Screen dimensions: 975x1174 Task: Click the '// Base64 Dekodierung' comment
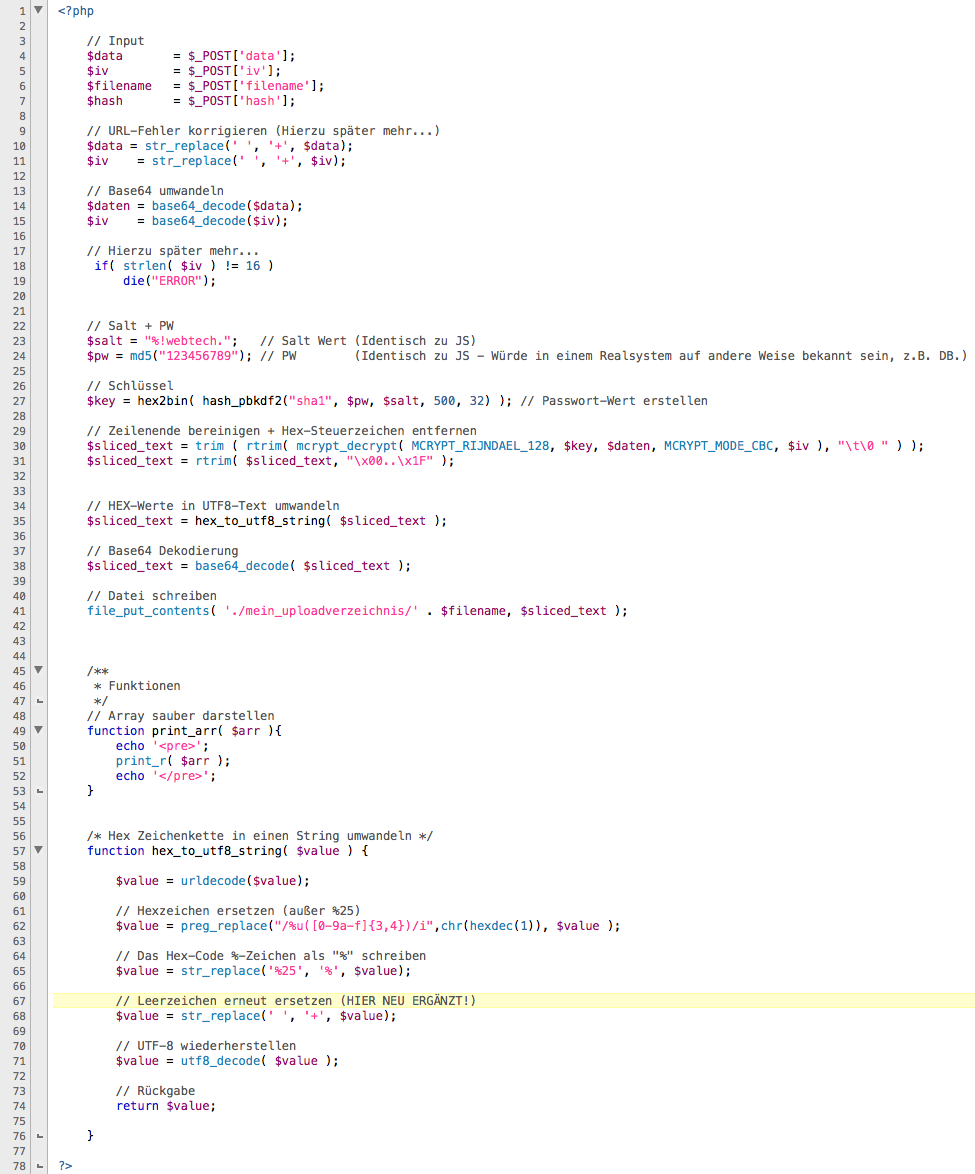click(162, 551)
